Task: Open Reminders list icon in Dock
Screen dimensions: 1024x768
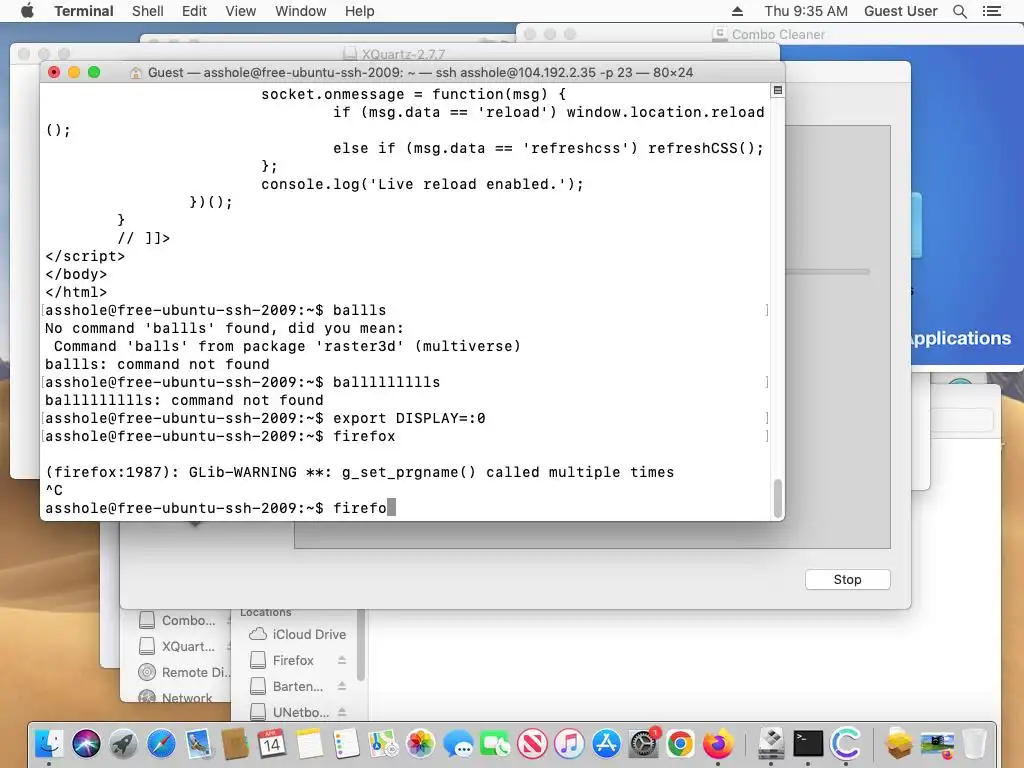Action: tap(346, 743)
